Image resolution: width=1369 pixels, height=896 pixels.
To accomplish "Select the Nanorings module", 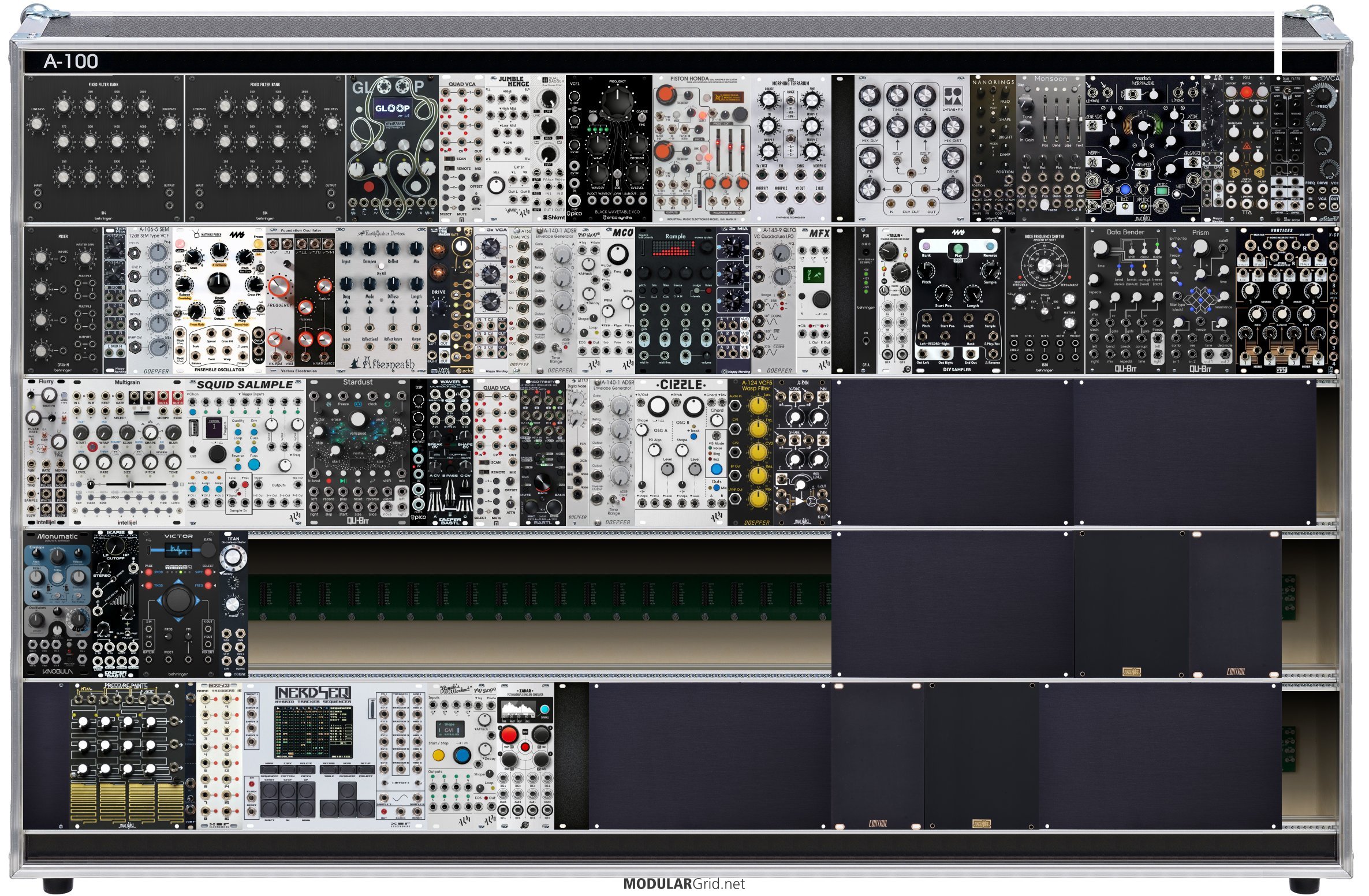I will click(993, 148).
